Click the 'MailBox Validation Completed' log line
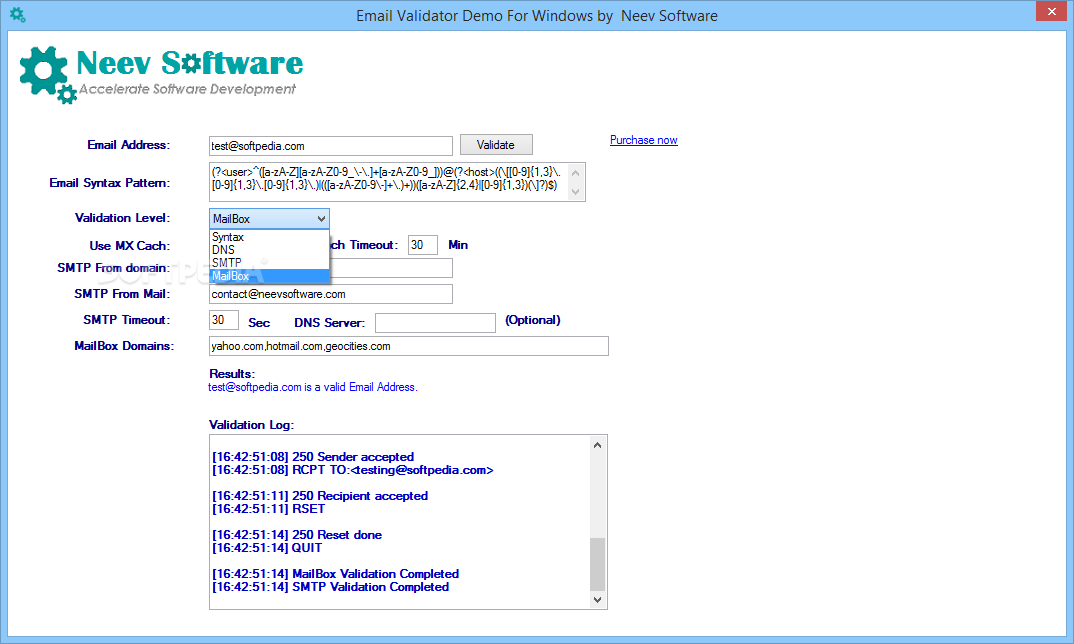 click(336, 574)
